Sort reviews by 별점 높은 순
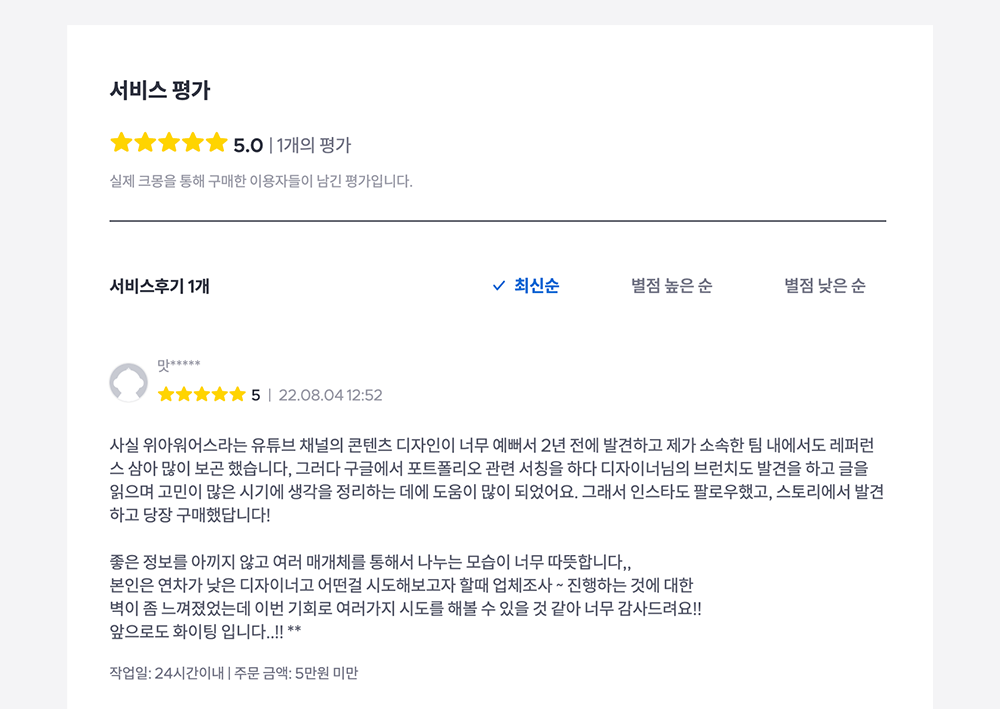This screenshot has height=709, width=1000. [671, 286]
